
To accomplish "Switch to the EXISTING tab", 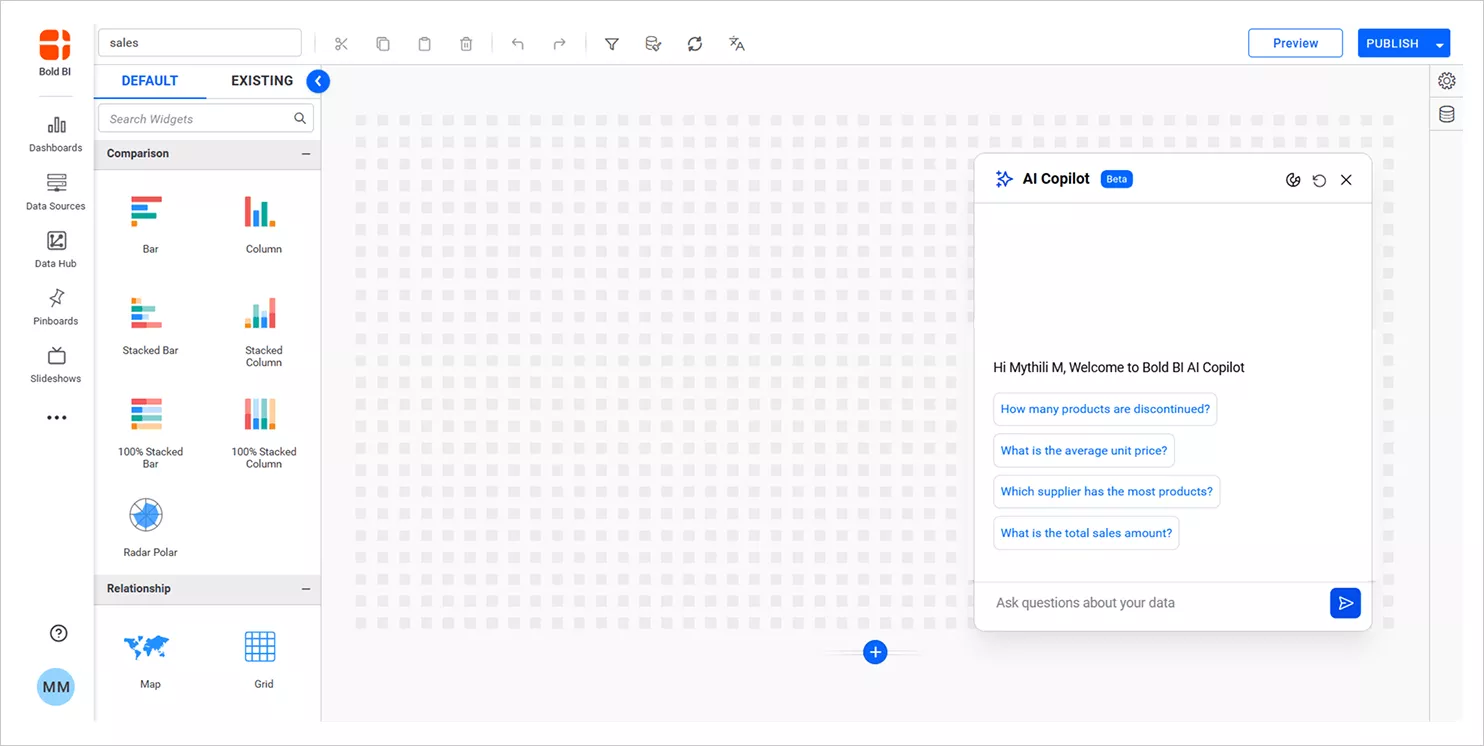I will point(261,80).
